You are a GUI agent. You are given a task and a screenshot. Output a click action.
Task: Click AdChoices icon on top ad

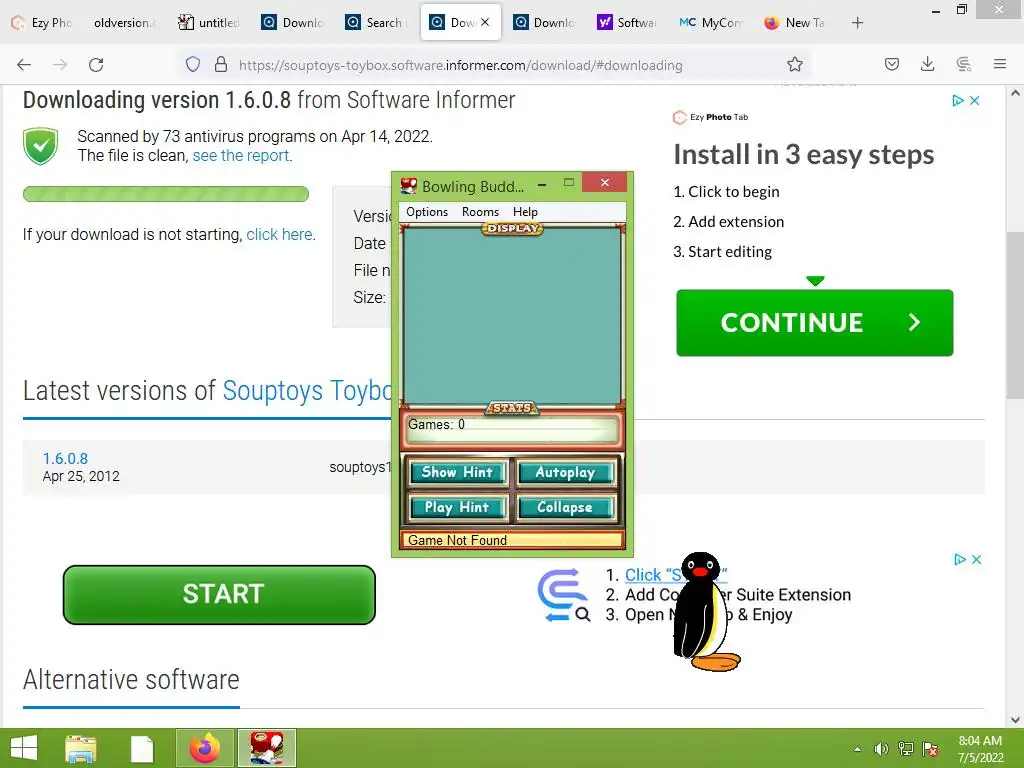coord(958,101)
